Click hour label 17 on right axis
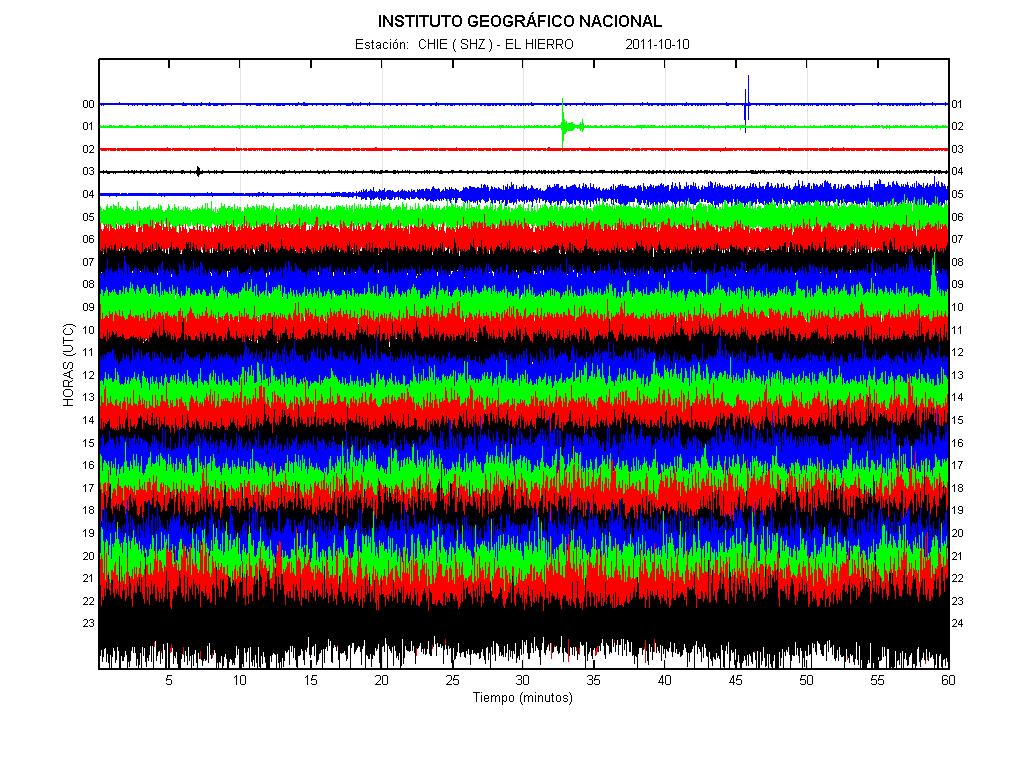 click(957, 465)
